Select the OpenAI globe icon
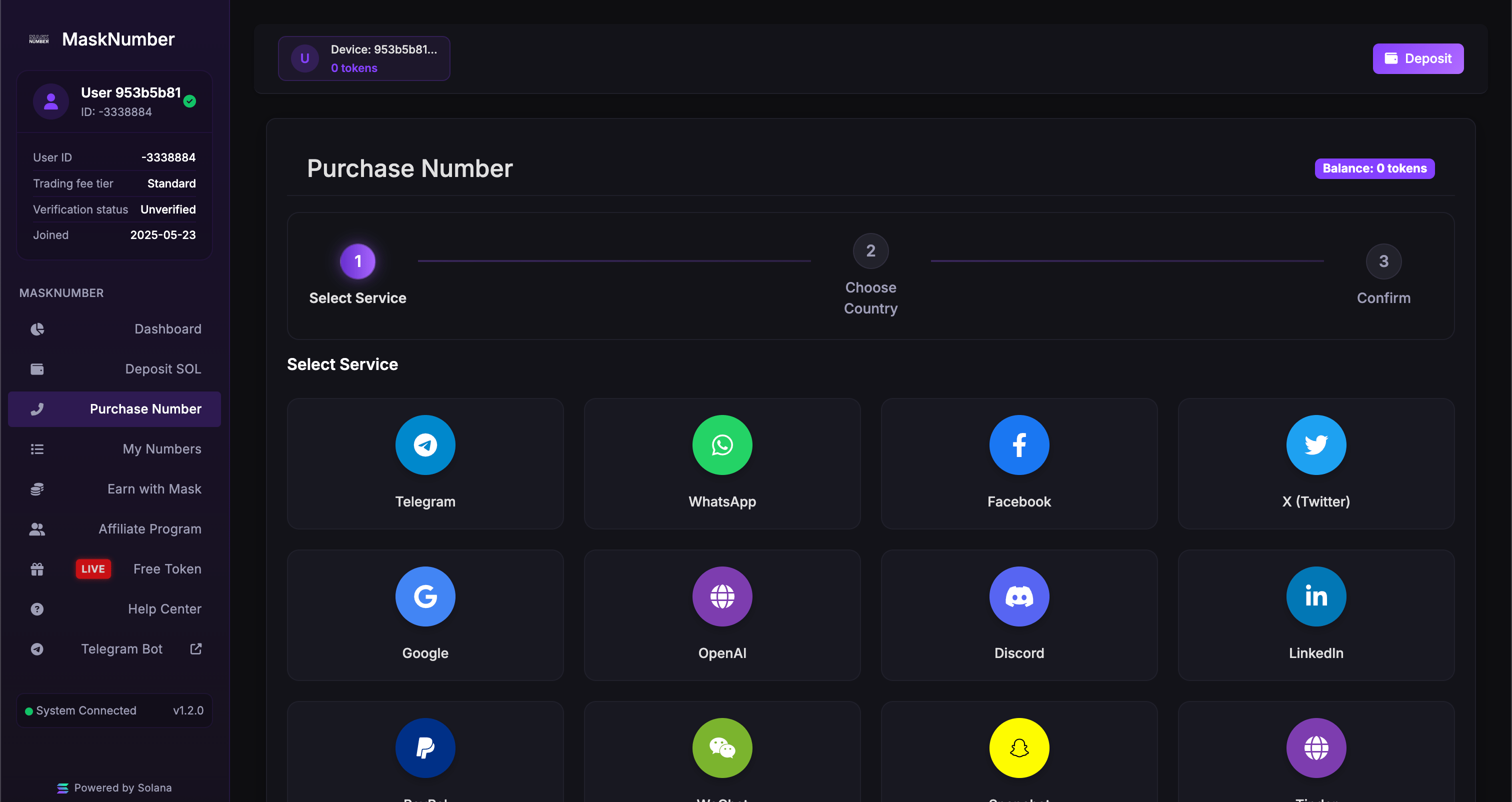 pos(722,596)
